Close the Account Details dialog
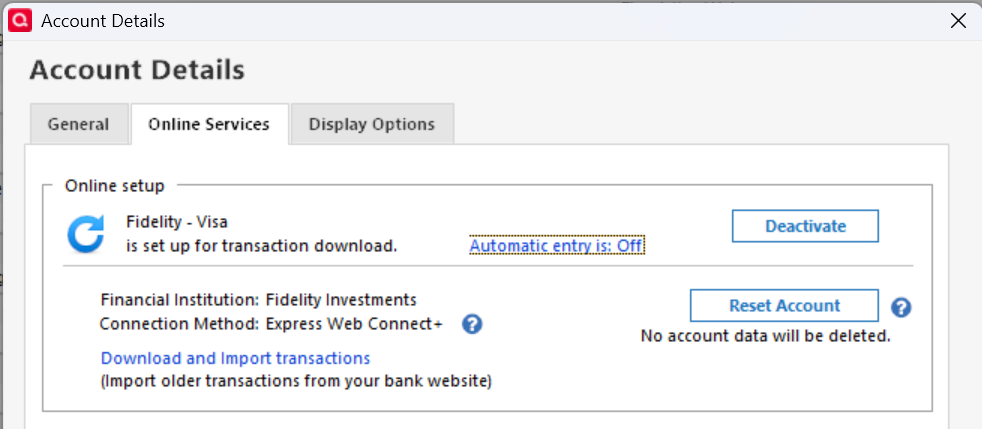This screenshot has width=982, height=429. [x=957, y=20]
